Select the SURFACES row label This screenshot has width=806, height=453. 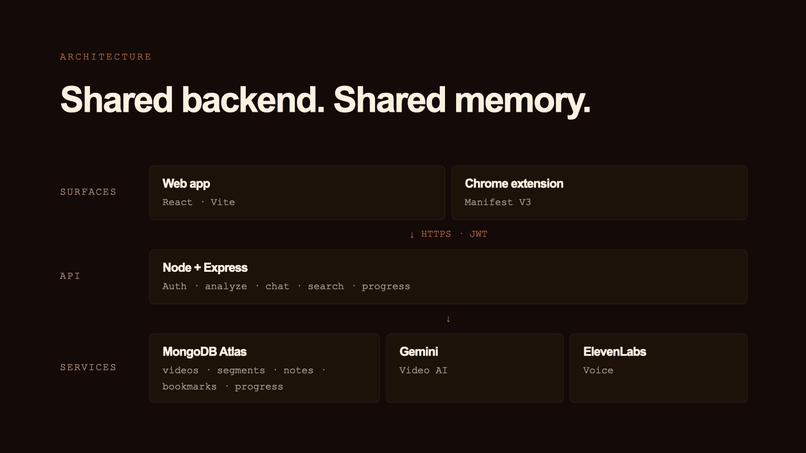tap(88, 192)
